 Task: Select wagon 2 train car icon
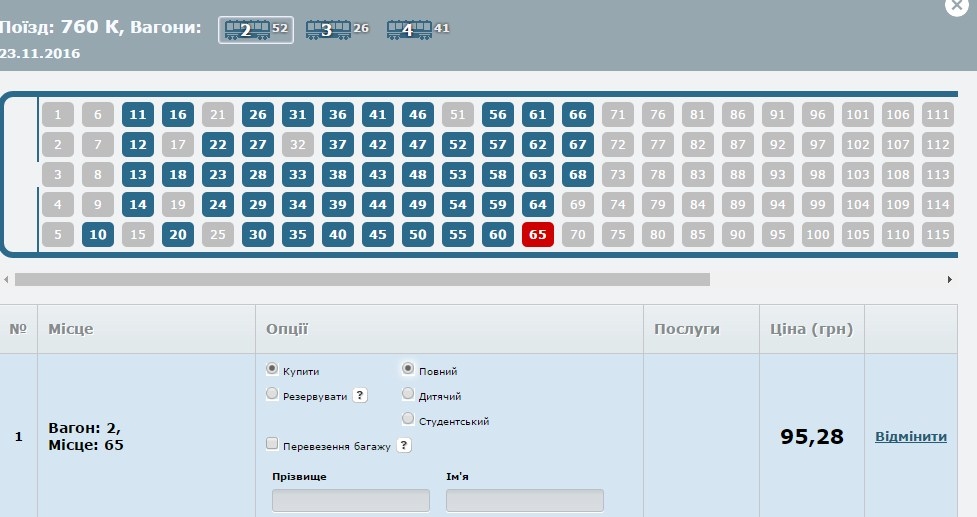click(246, 30)
